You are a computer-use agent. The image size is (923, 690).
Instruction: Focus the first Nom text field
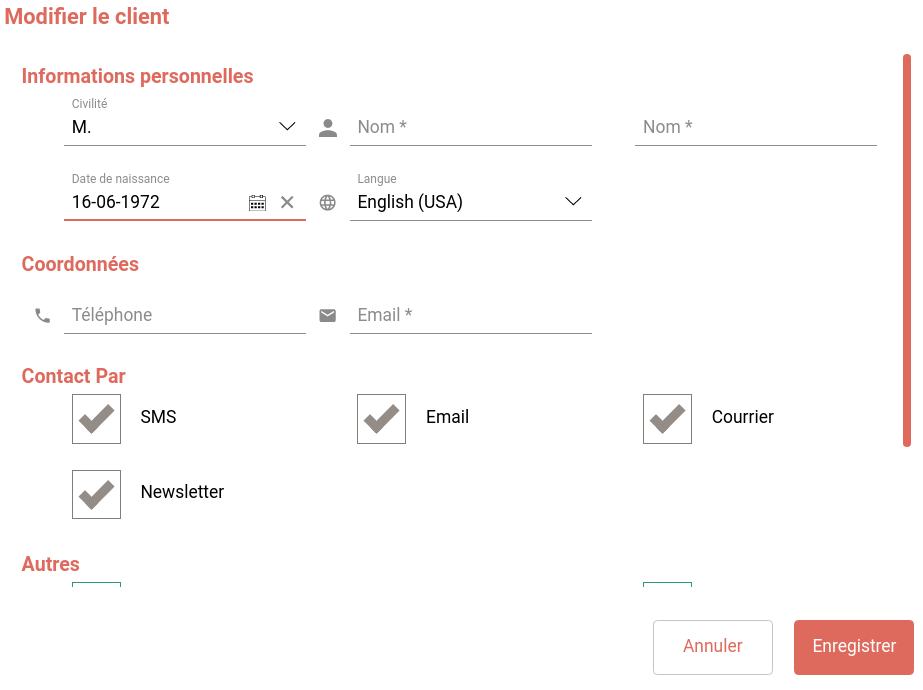pyautogui.click(x=470, y=127)
